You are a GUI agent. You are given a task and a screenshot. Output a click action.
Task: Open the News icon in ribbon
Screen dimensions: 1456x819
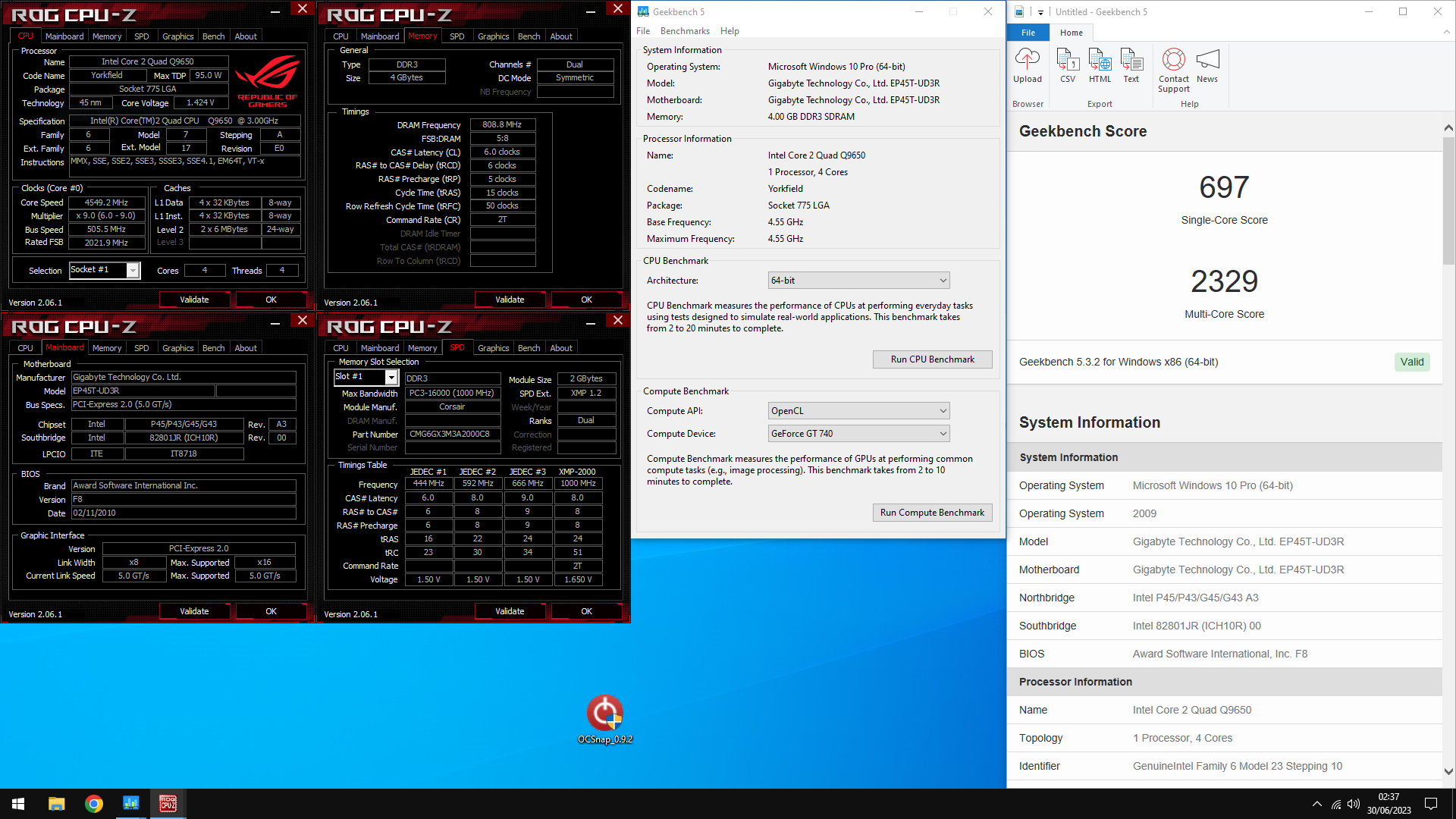(1207, 65)
